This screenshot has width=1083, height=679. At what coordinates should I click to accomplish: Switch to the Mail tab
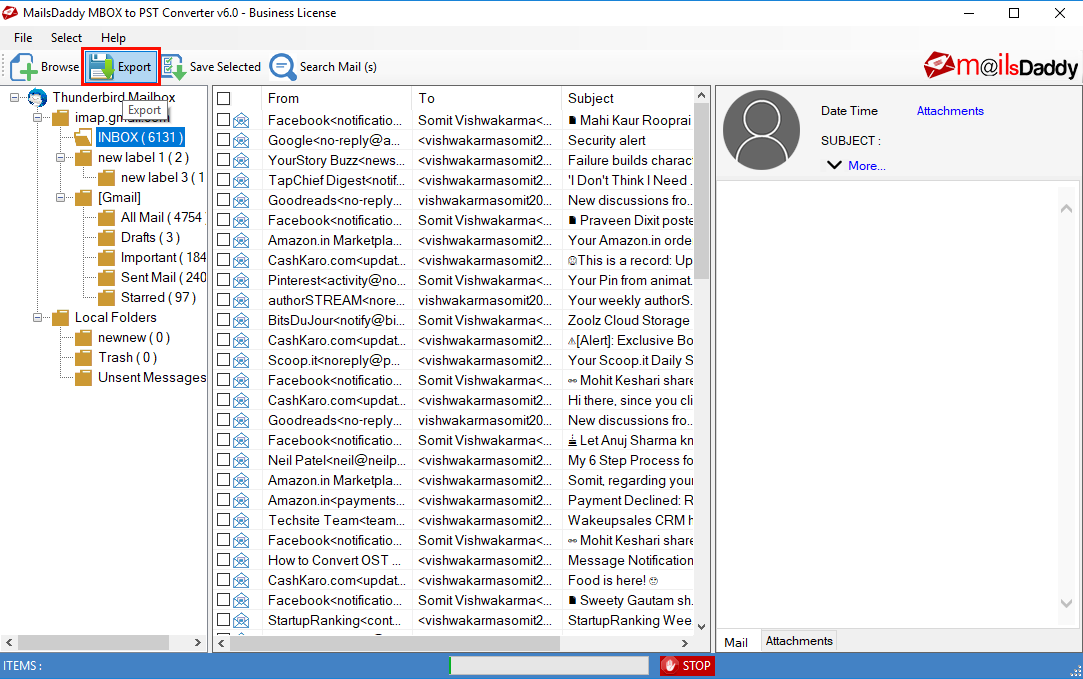coord(736,642)
